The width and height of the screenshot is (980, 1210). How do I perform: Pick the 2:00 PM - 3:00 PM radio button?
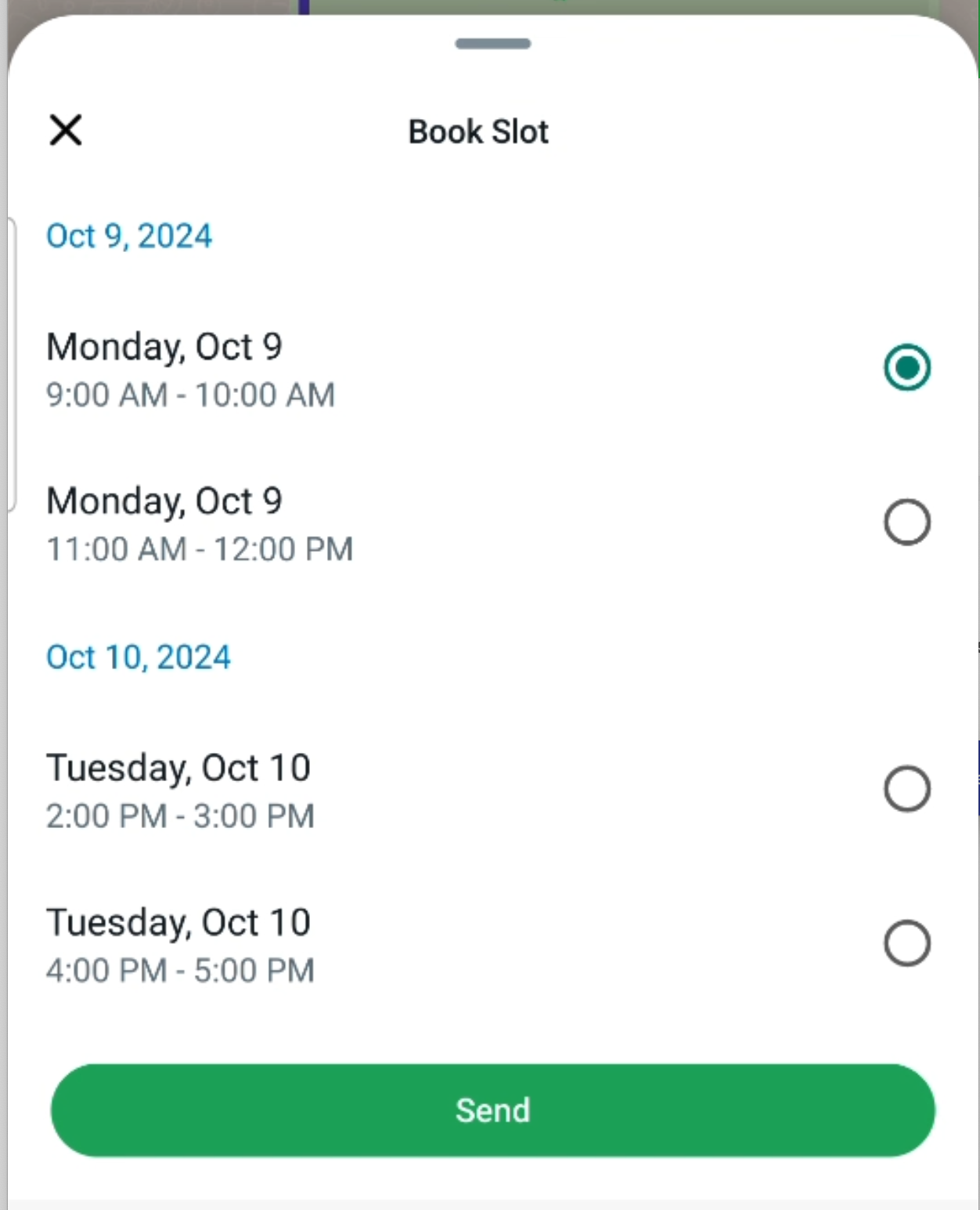(x=907, y=788)
